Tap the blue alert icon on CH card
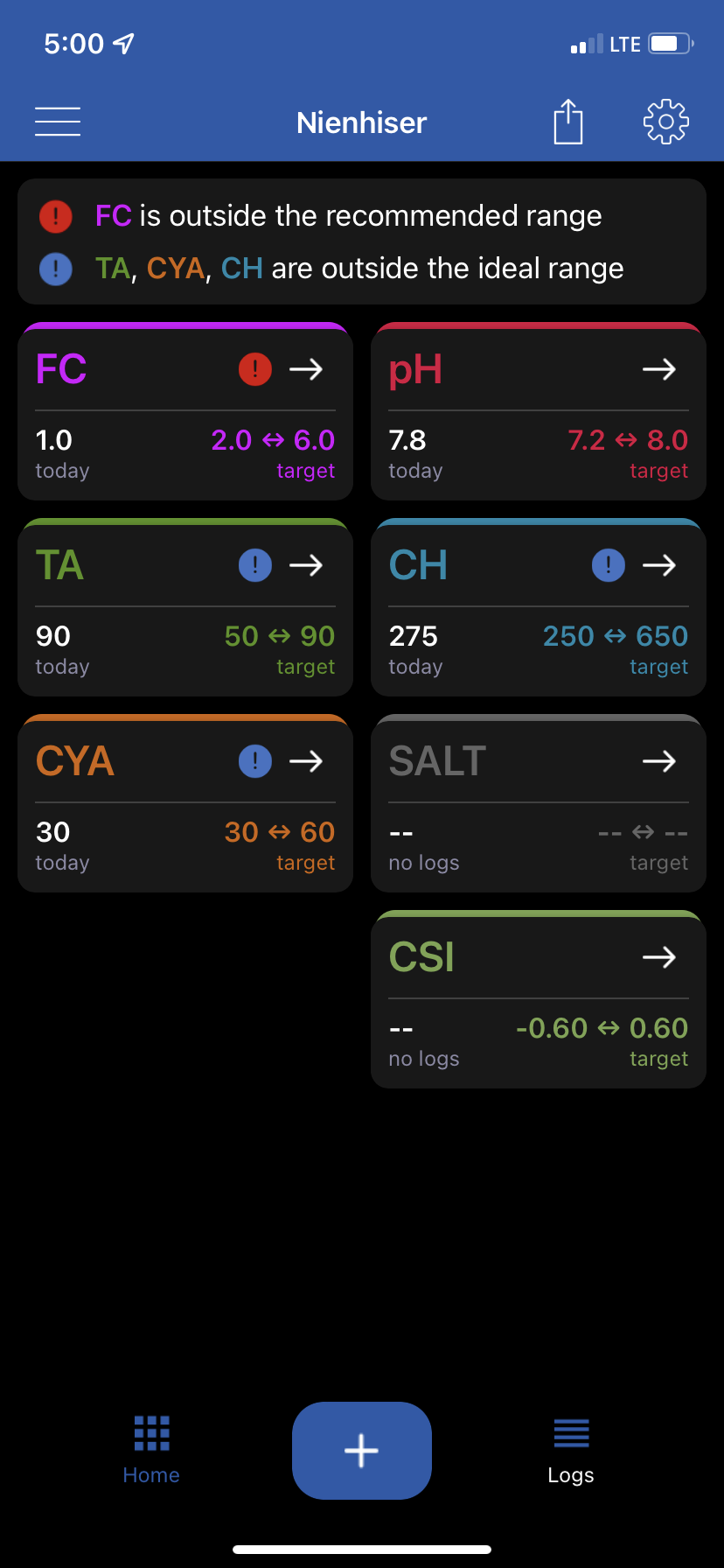 pos(609,565)
